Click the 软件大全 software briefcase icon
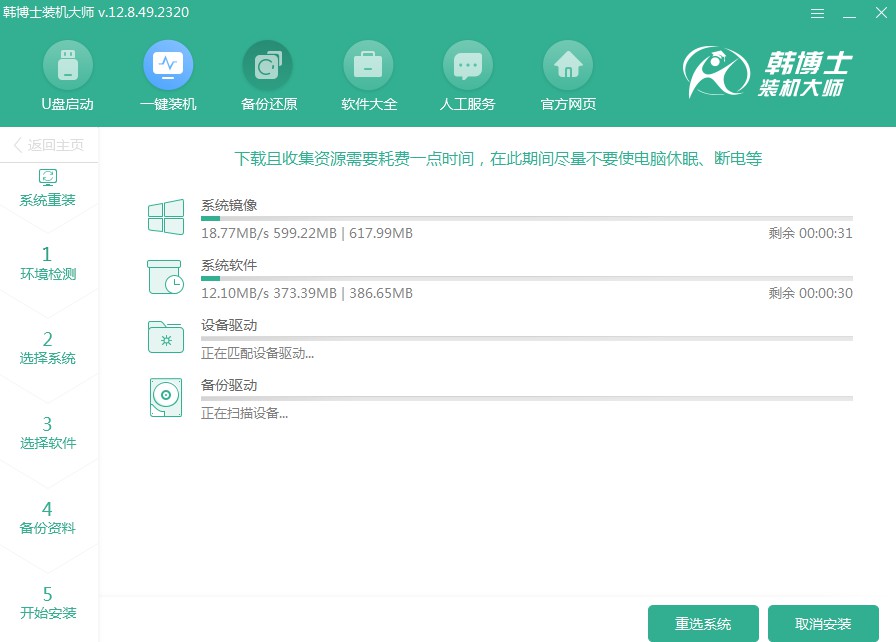Screen dimensions: 896x642 (368, 66)
